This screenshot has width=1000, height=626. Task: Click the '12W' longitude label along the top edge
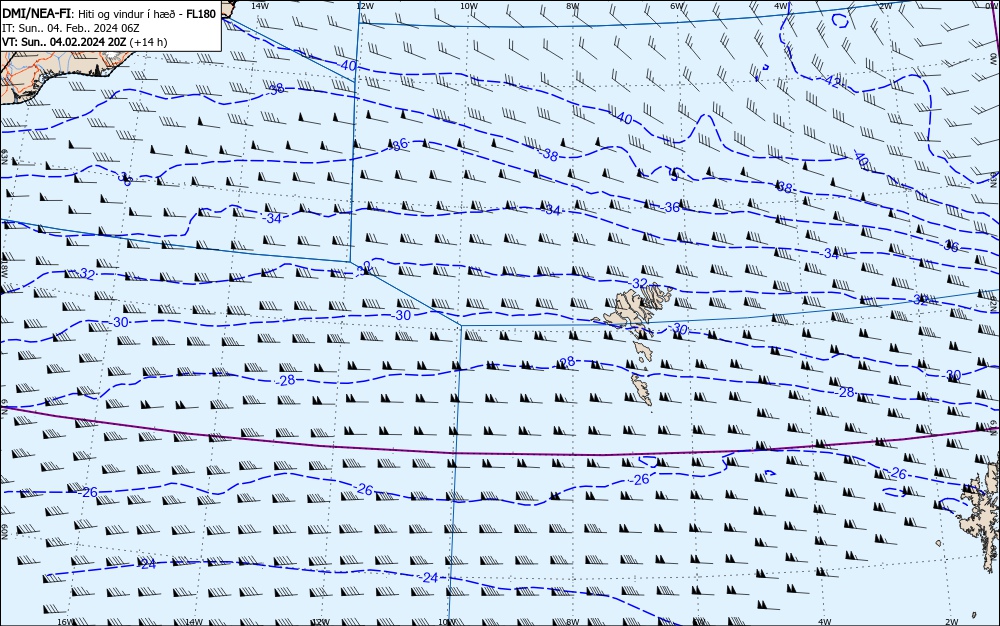pyautogui.click(x=364, y=5)
